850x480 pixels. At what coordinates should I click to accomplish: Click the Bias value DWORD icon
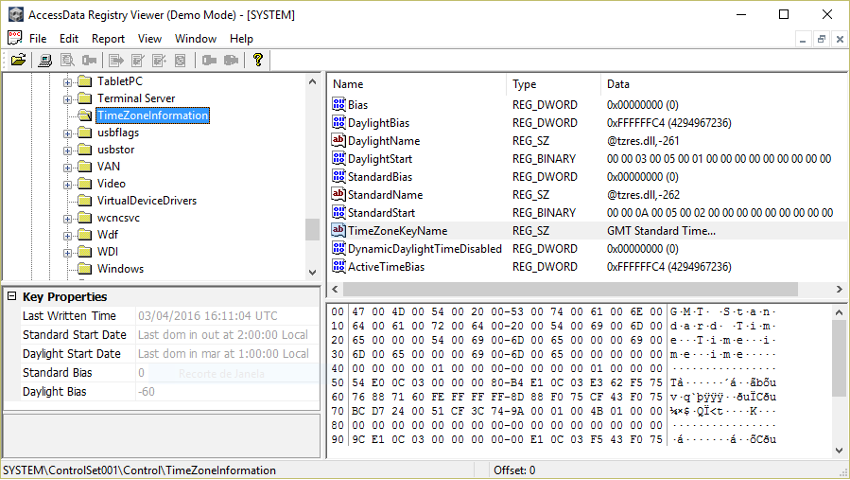tap(339, 104)
